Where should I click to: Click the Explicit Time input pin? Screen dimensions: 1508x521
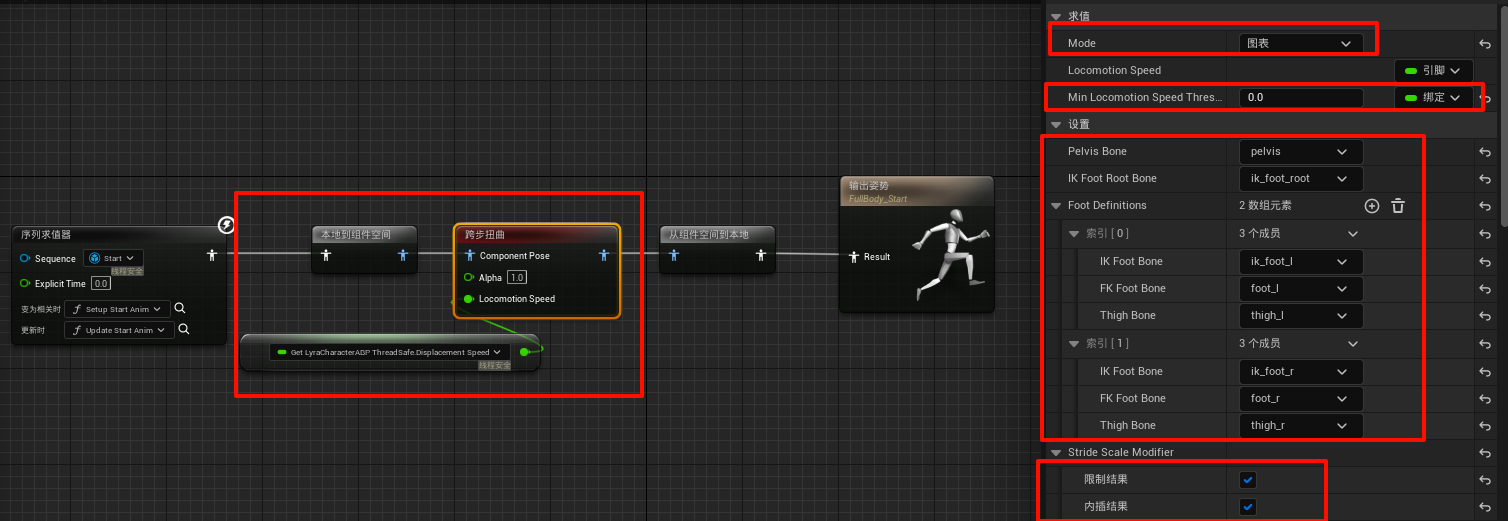pyautogui.click(x=25, y=283)
